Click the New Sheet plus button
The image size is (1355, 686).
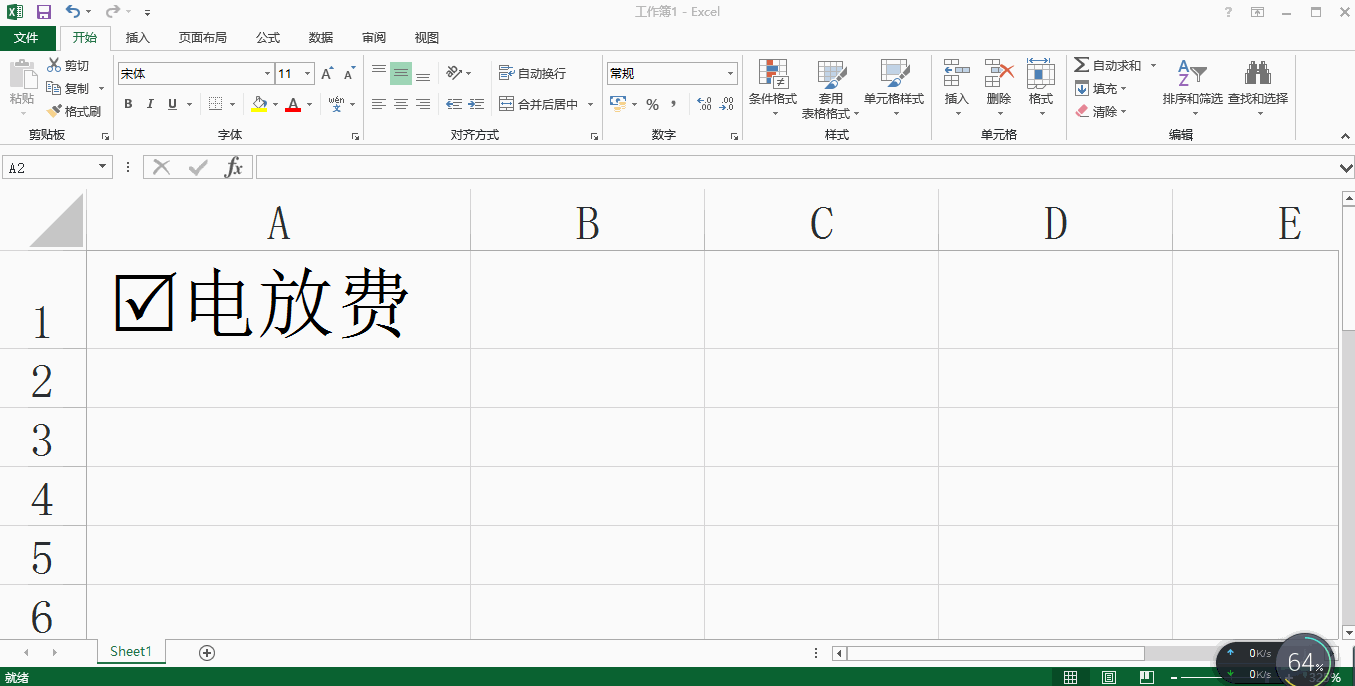click(x=206, y=652)
